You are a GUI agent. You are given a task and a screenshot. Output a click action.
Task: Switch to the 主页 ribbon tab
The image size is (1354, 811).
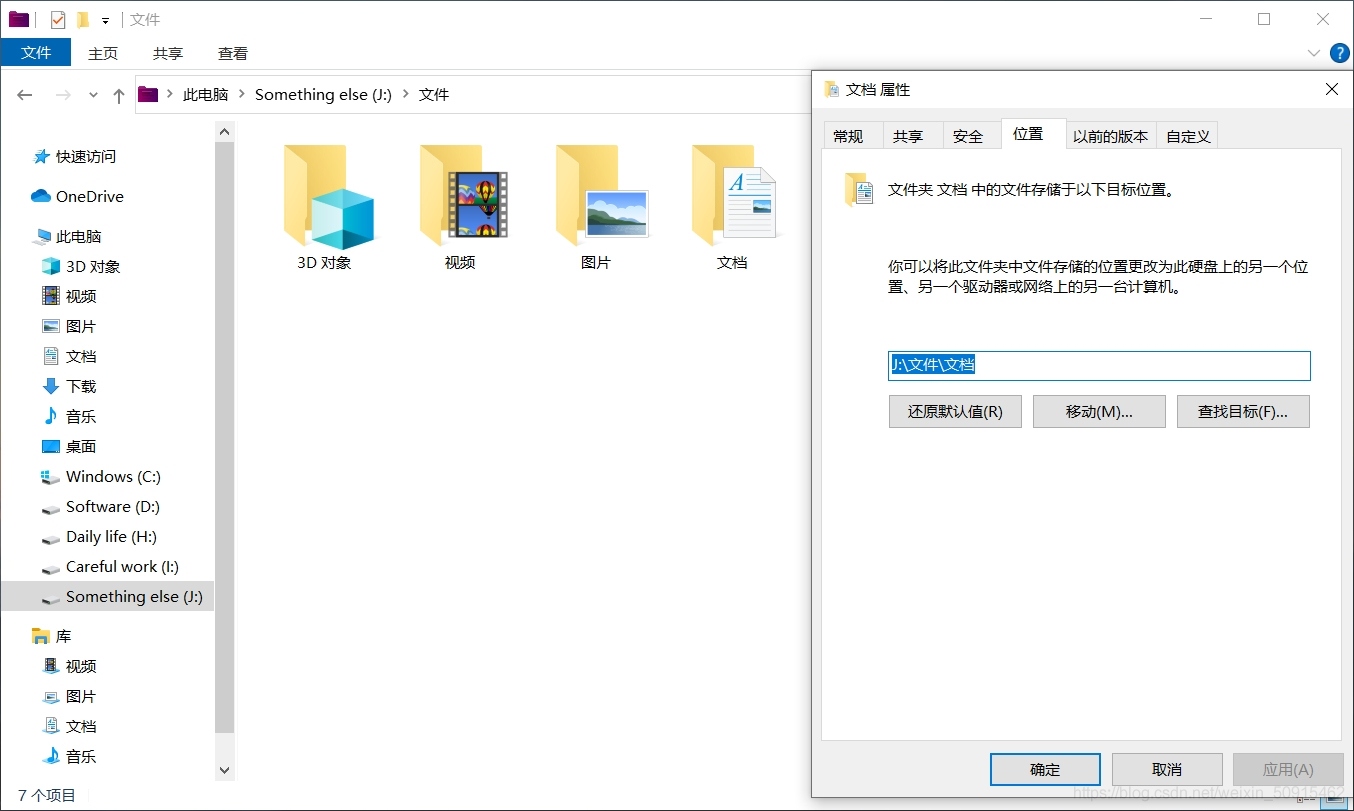(103, 53)
